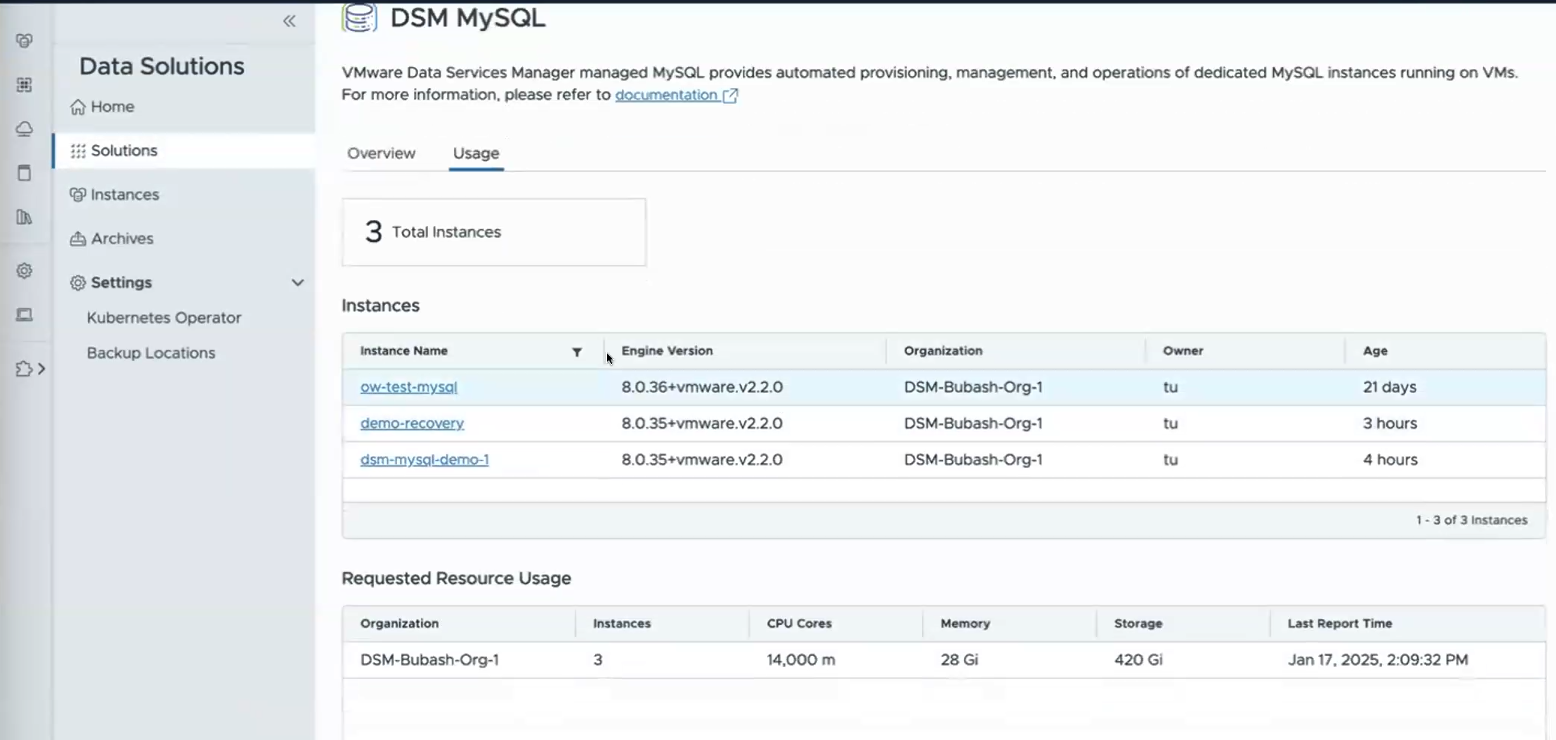Select the Usage tab
Image resolution: width=1556 pixels, height=740 pixels.
coord(476,153)
